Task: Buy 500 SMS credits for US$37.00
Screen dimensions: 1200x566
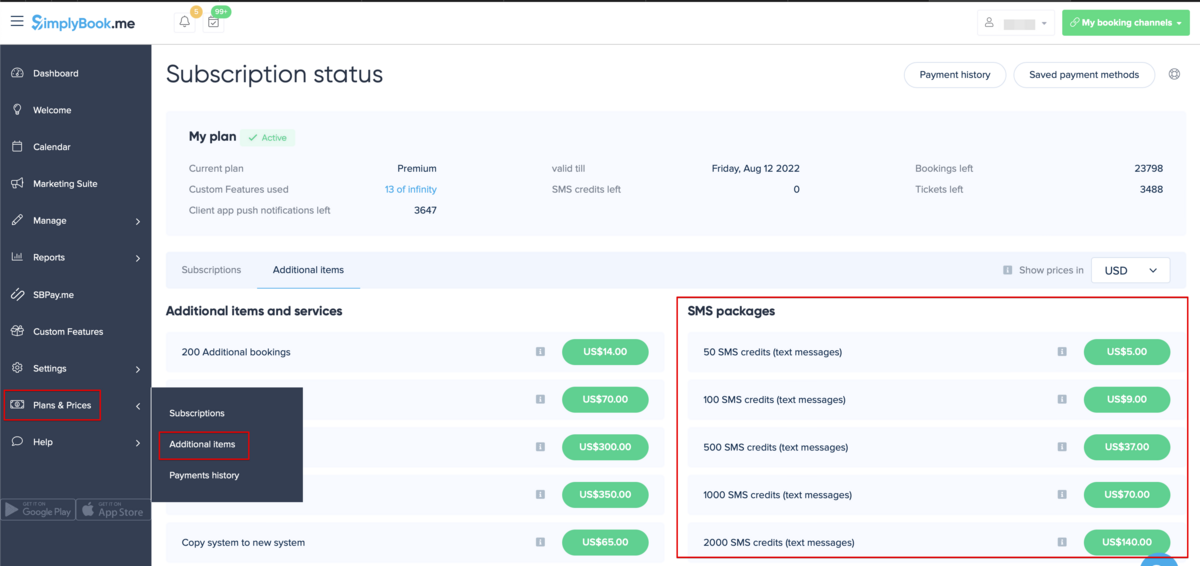Action: point(1126,447)
